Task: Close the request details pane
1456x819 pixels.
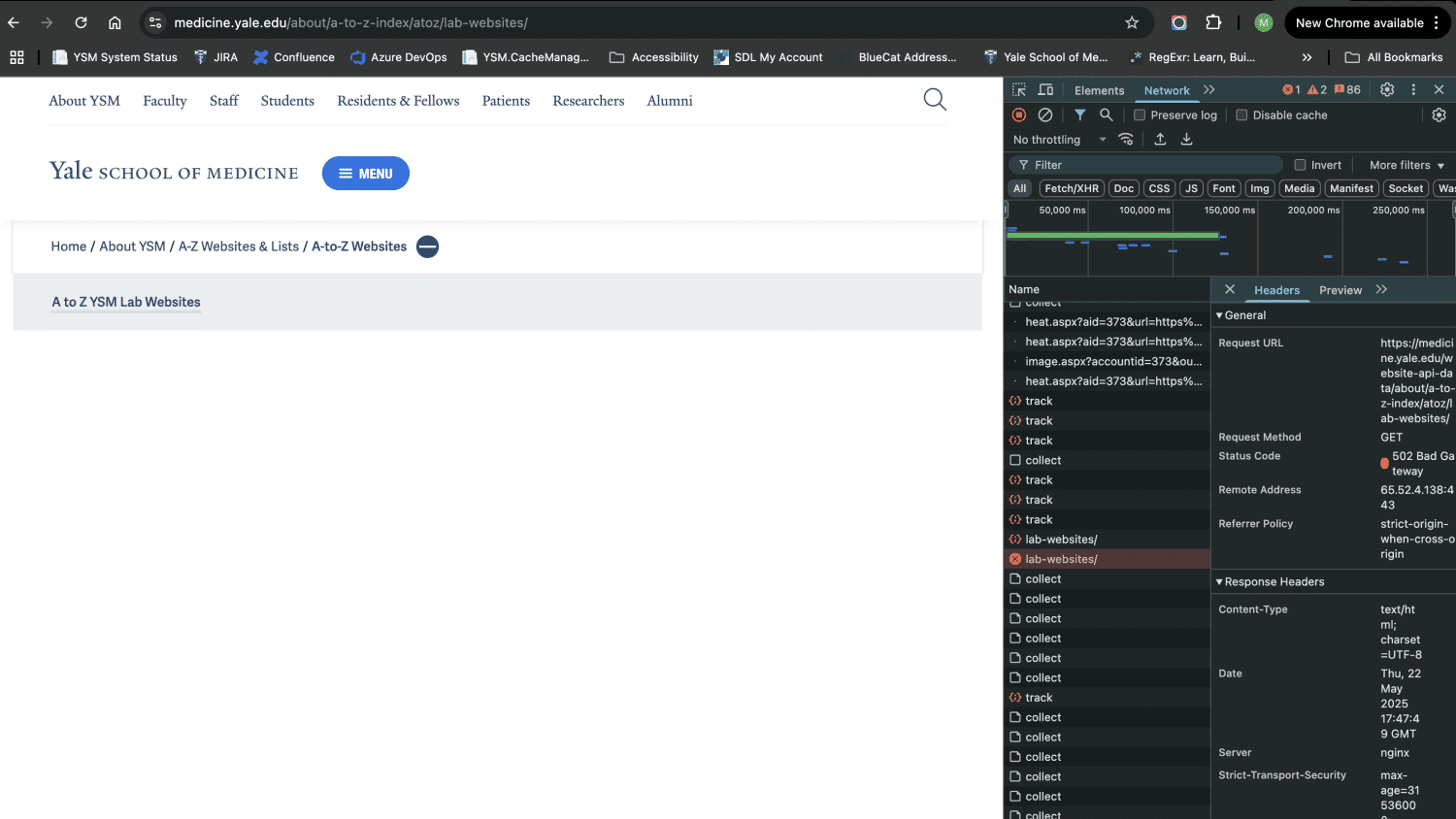Action: [1230, 289]
